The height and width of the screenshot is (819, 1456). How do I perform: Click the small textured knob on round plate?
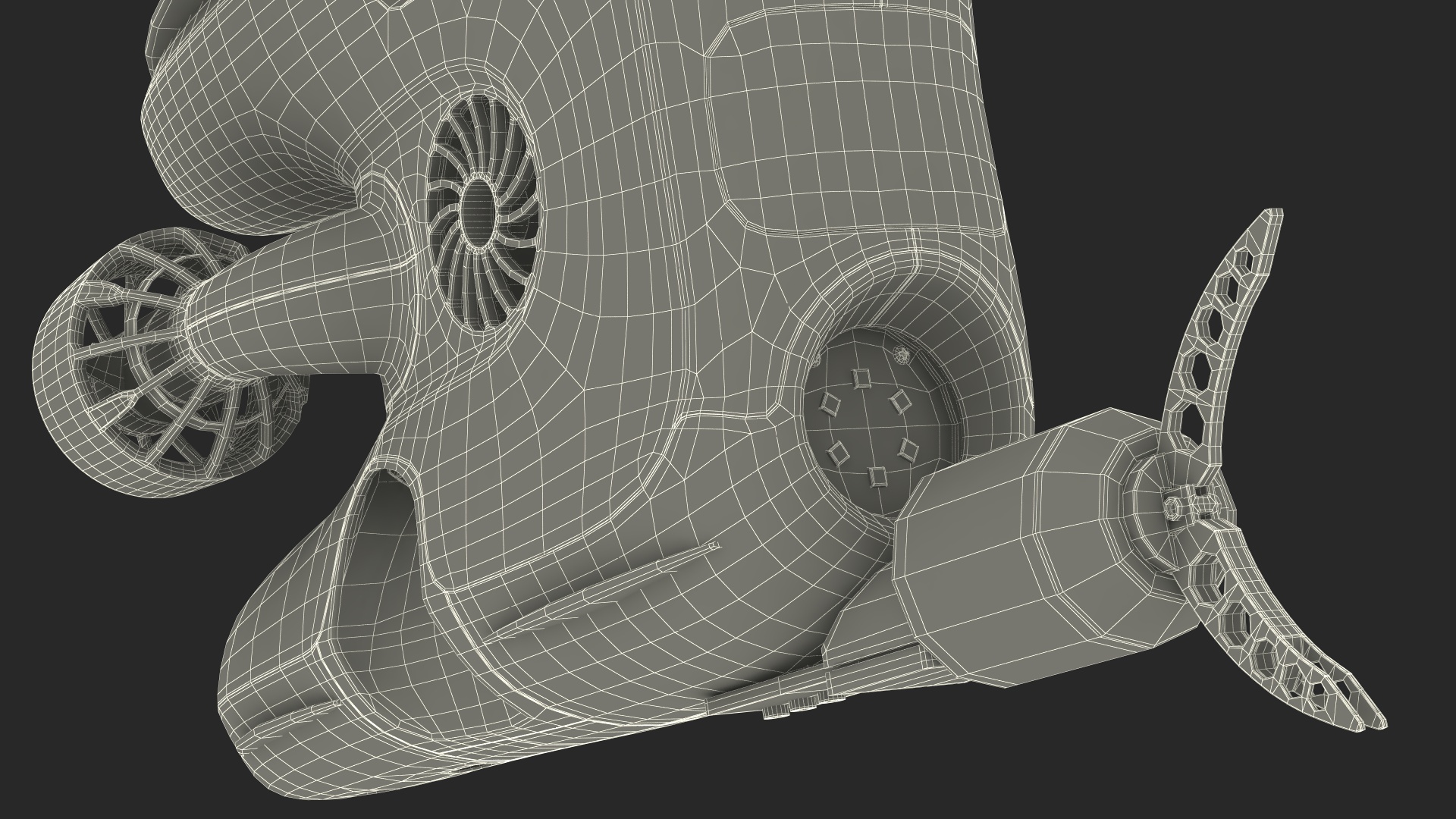901,353
